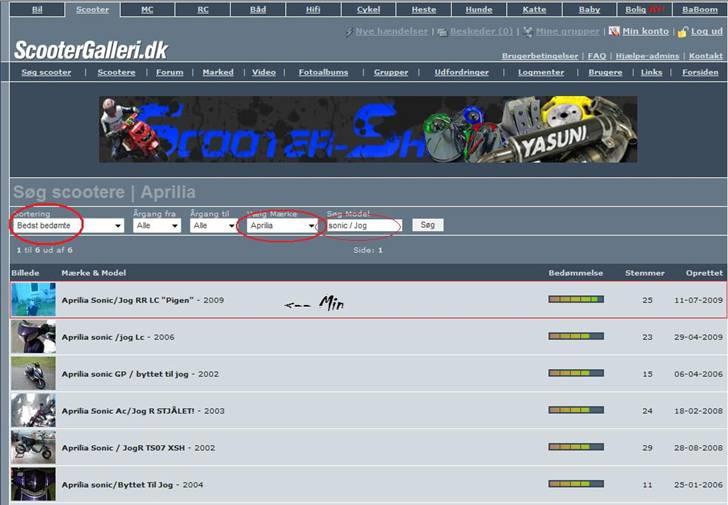Open Links in navigation bar

click(x=651, y=72)
